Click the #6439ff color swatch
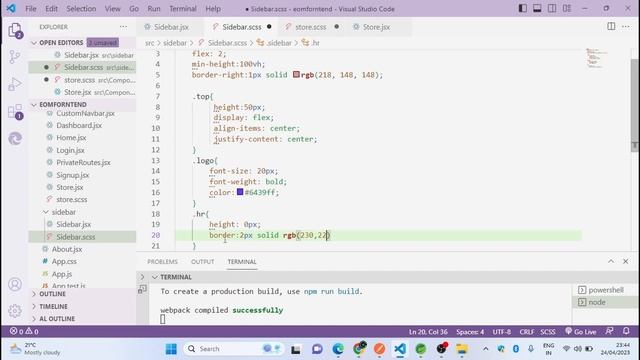 (x=240, y=192)
